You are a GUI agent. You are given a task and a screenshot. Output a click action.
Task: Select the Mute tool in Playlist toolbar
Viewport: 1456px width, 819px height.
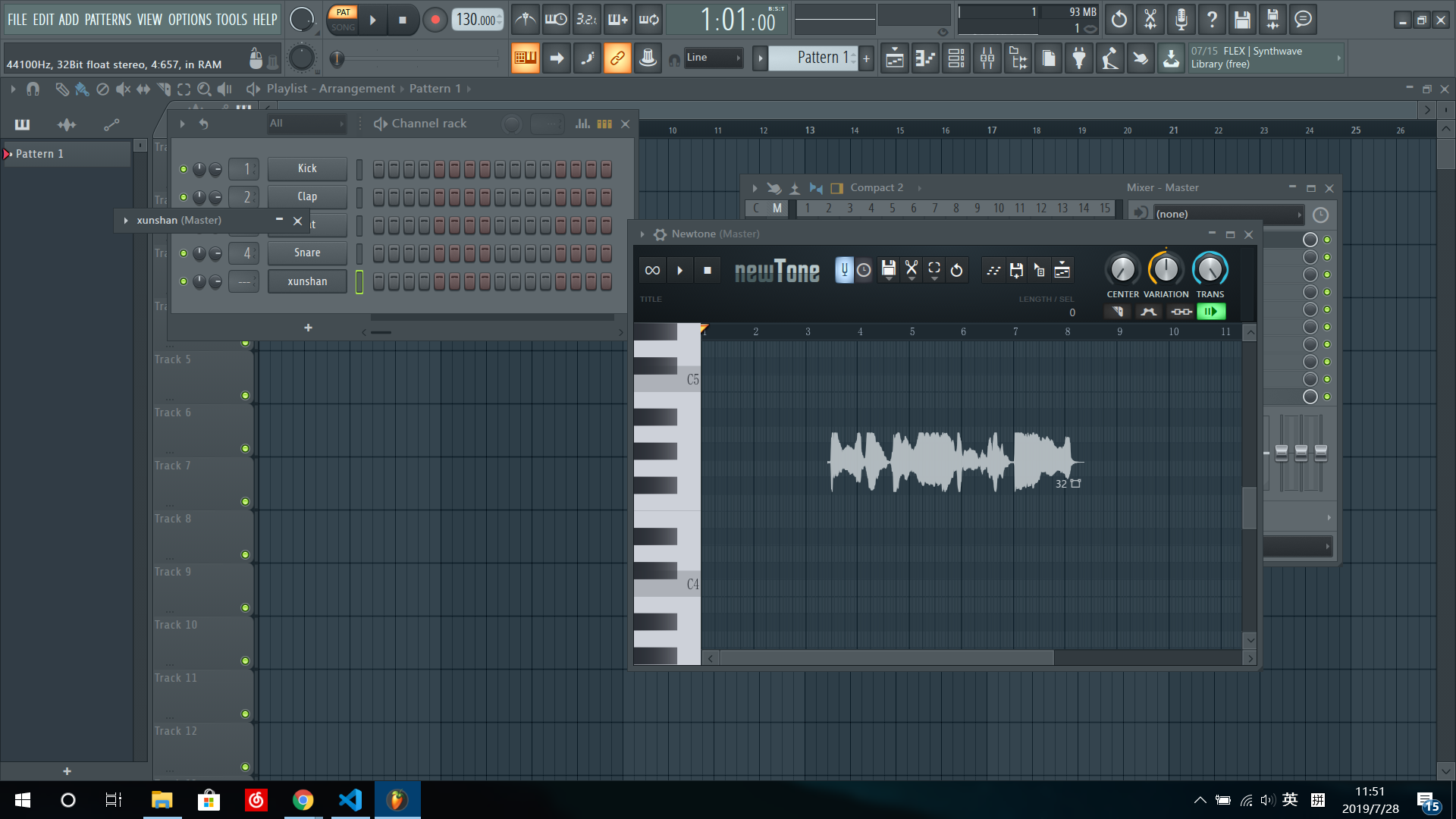123,89
